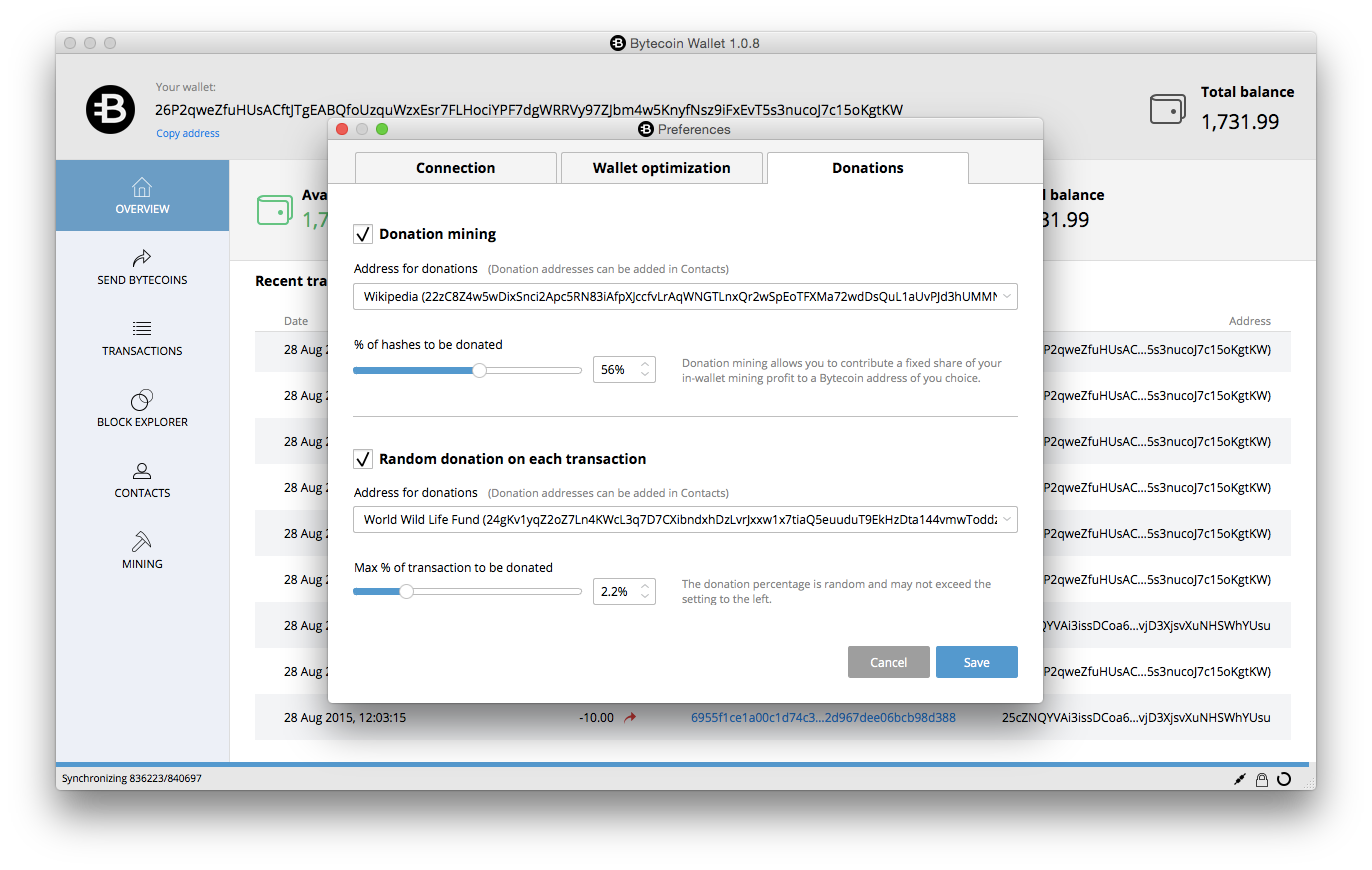Open transaction hash 6955f1ce1a00c1d74c3 link
The image size is (1372, 870).
pos(823,717)
